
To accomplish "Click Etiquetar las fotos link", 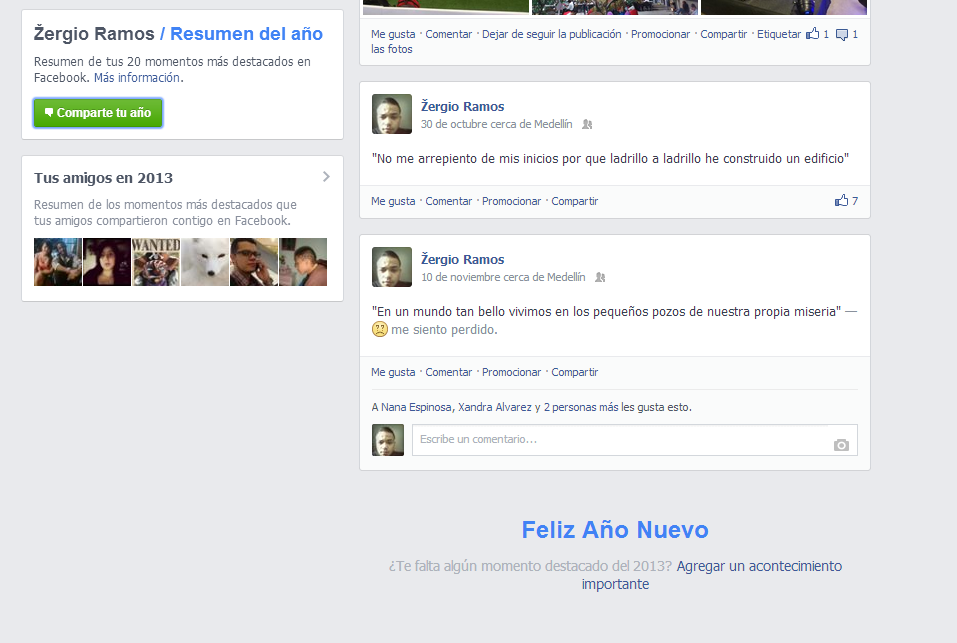I will (779, 34).
